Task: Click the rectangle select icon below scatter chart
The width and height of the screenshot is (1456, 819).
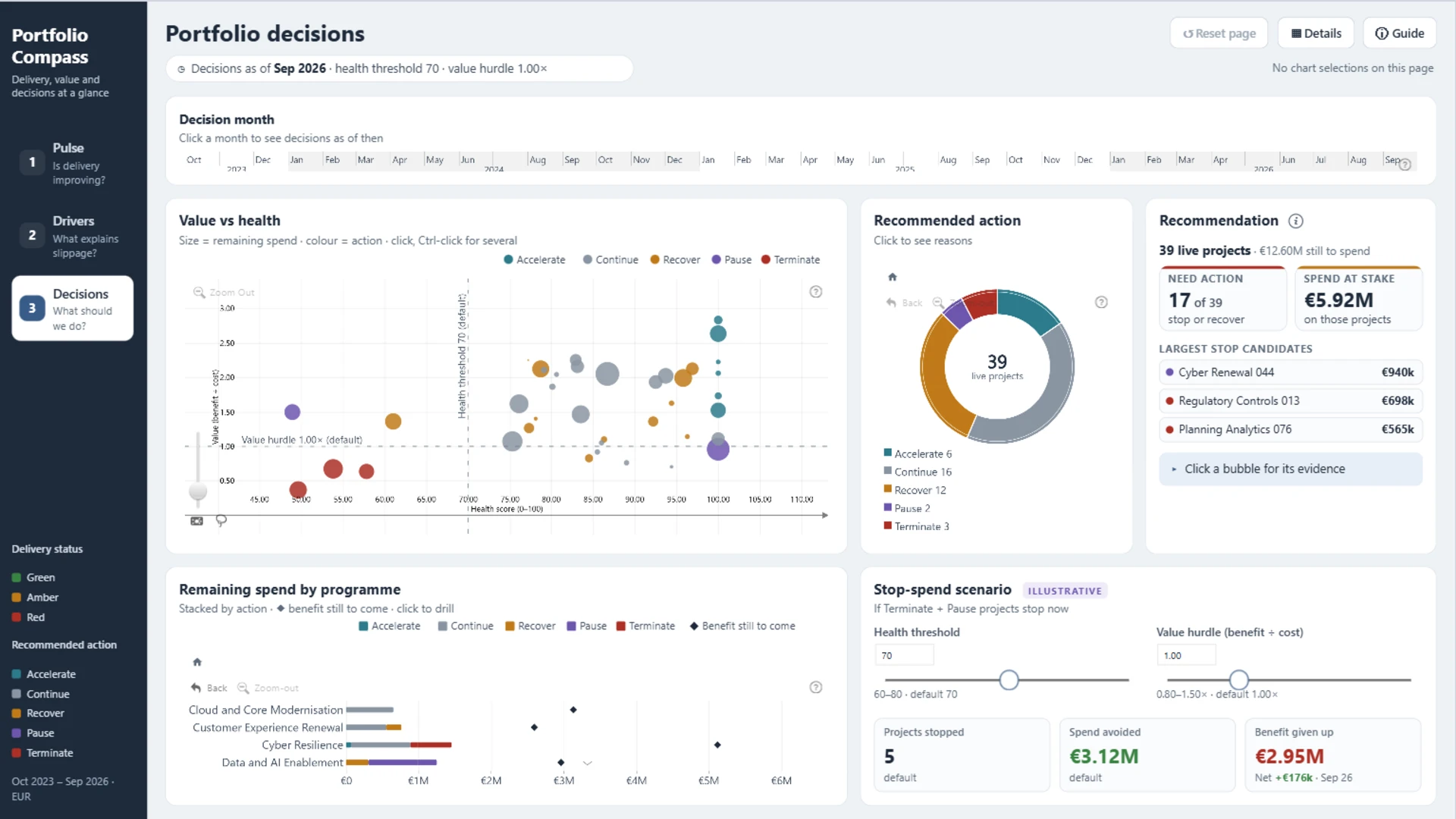Action: click(x=196, y=521)
